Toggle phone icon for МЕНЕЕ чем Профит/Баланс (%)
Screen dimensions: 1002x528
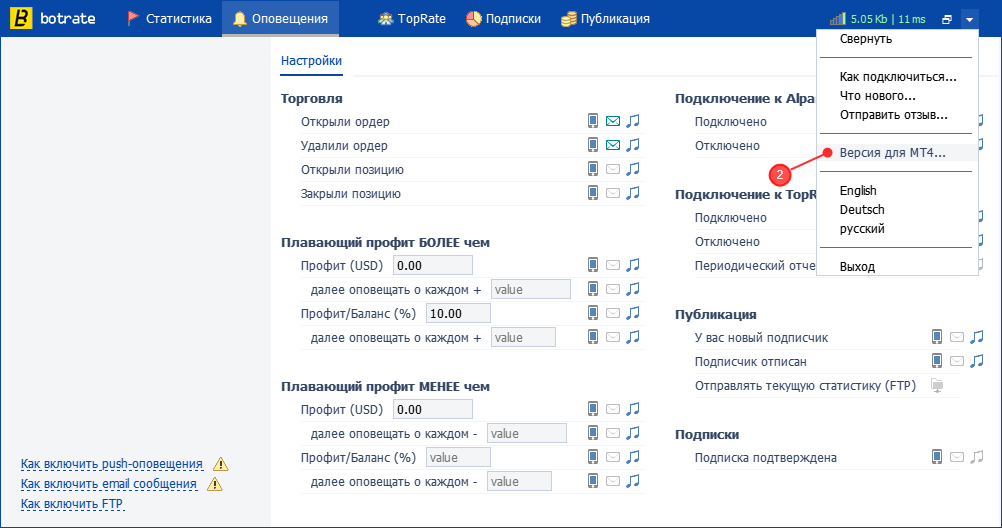(593, 456)
